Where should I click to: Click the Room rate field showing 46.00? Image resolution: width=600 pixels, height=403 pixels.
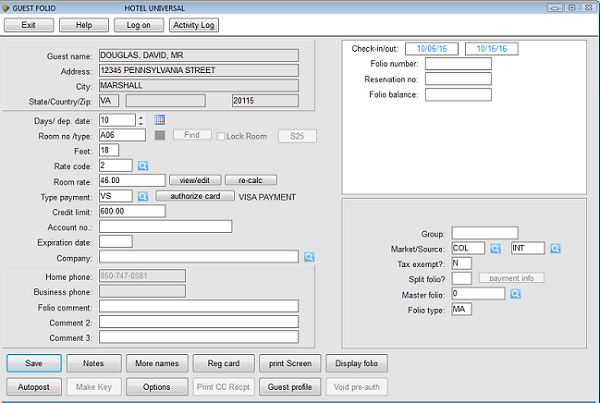click(x=132, y=180)
